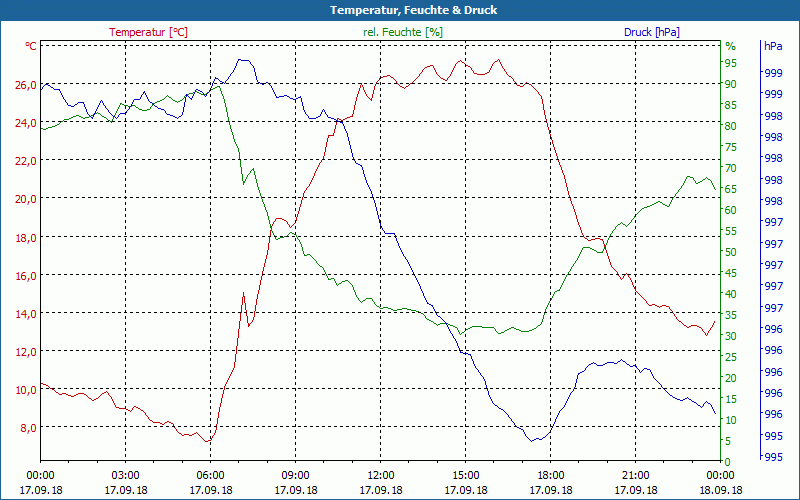Click humidity axis value "90"
The image size is (800, 500).
point(731,84)
